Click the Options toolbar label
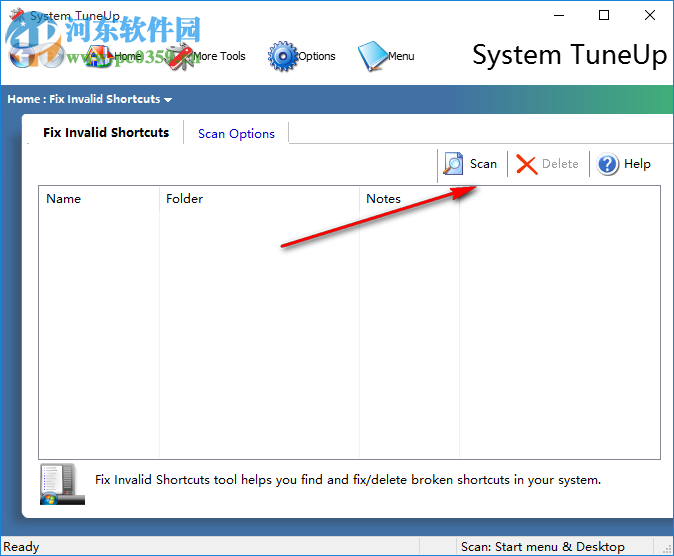The image size is (674, 556). tap(317, 56)
